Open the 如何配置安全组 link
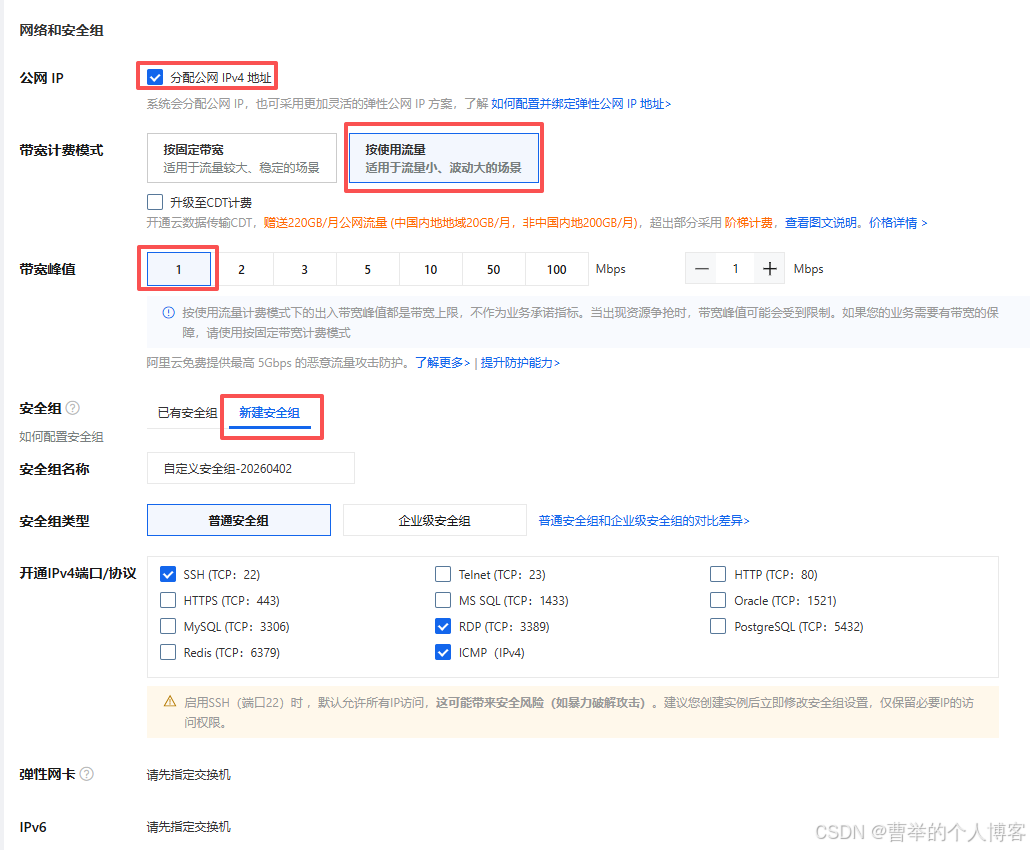 (61, 437)
